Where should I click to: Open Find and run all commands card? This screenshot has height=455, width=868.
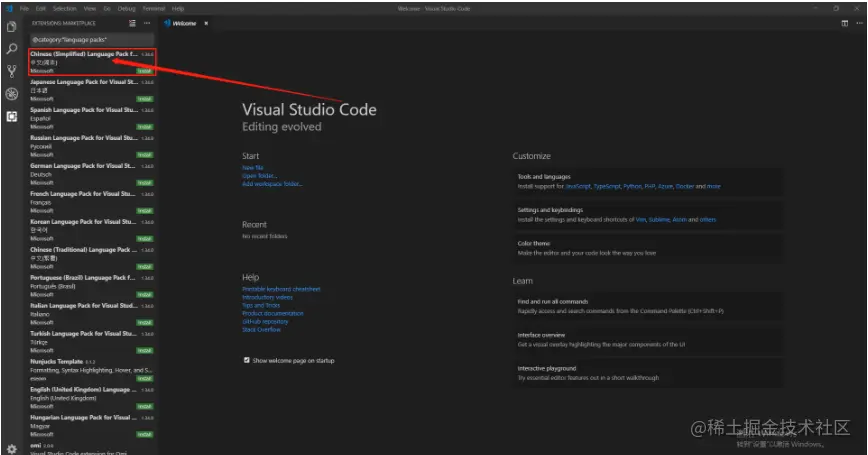648,306
